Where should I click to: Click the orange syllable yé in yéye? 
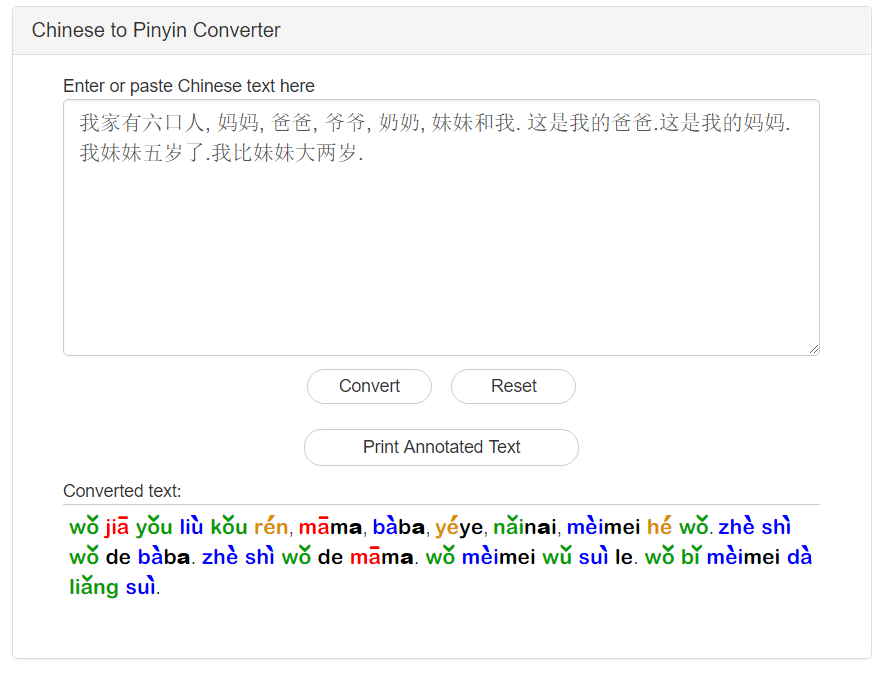(x=448, y=526)
